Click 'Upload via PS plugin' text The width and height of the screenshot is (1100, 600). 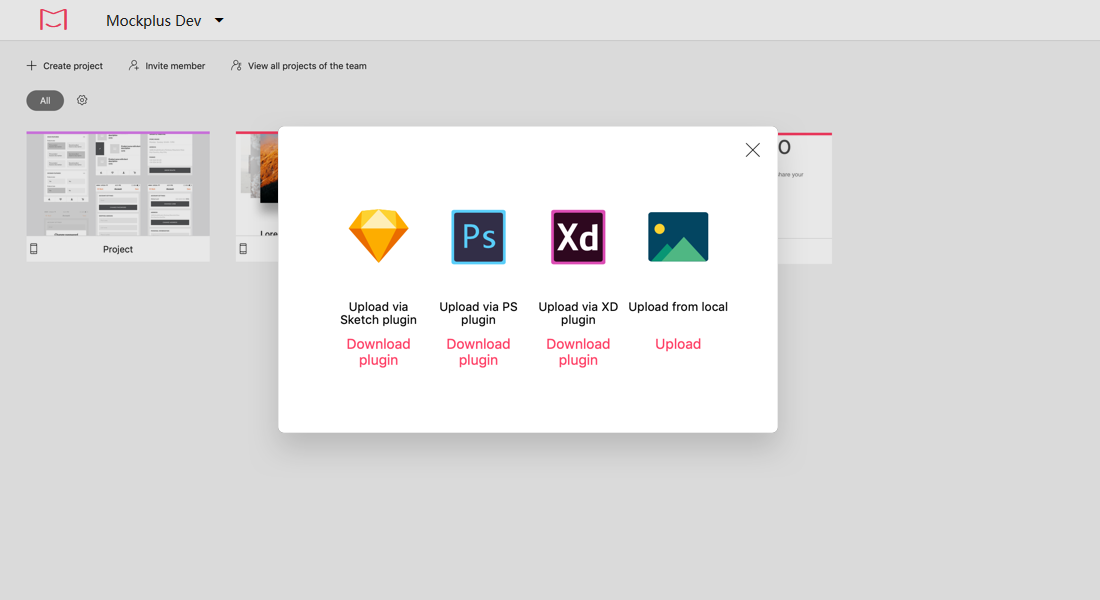pos(478,314)
